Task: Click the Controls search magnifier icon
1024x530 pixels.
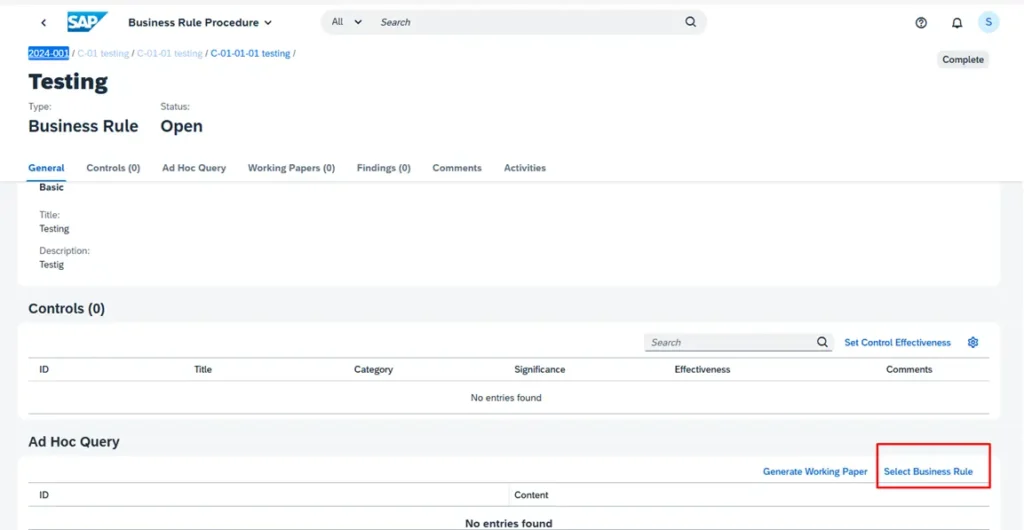Action: pyautogui.click(x=822, y=342)
